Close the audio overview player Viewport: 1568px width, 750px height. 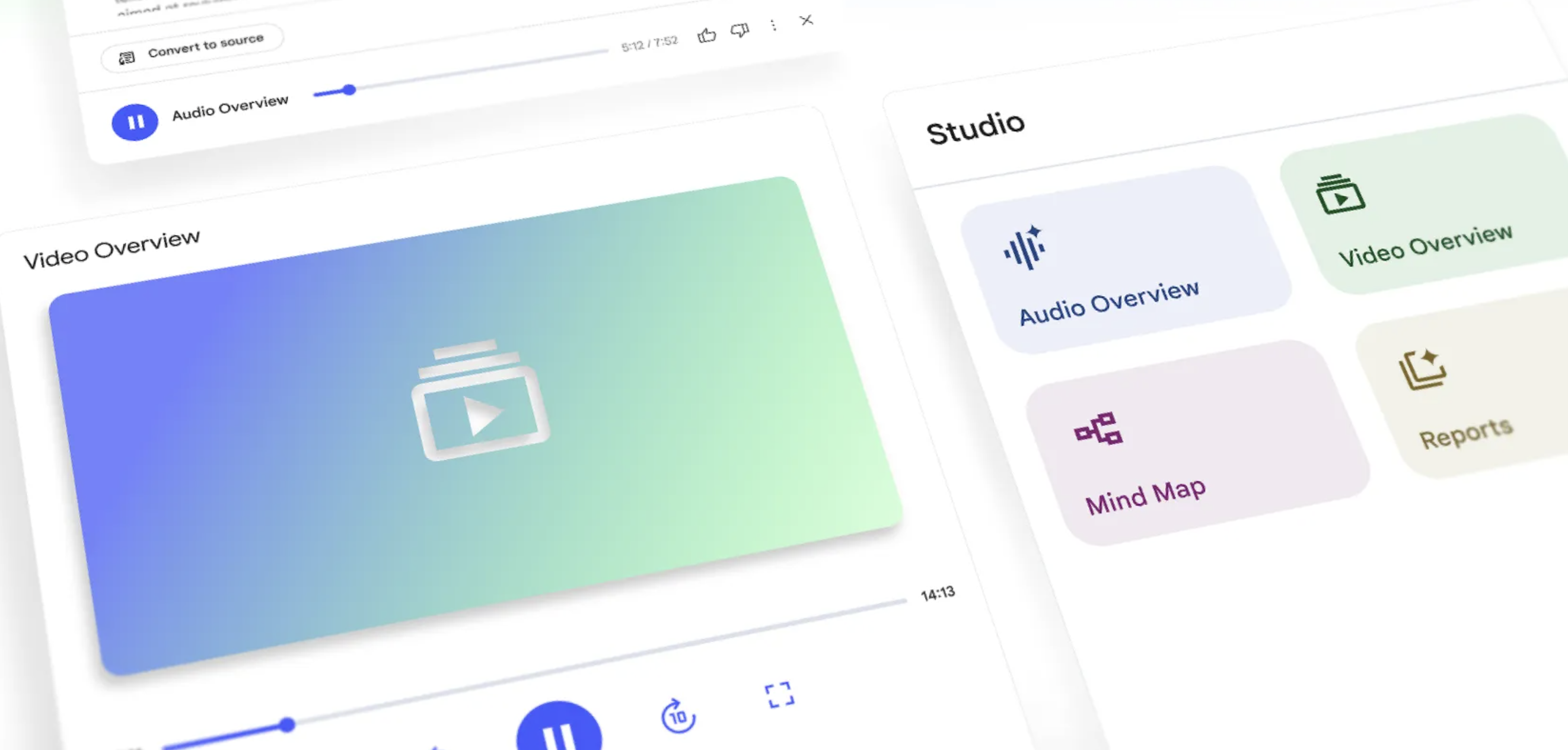pos(807,20)
